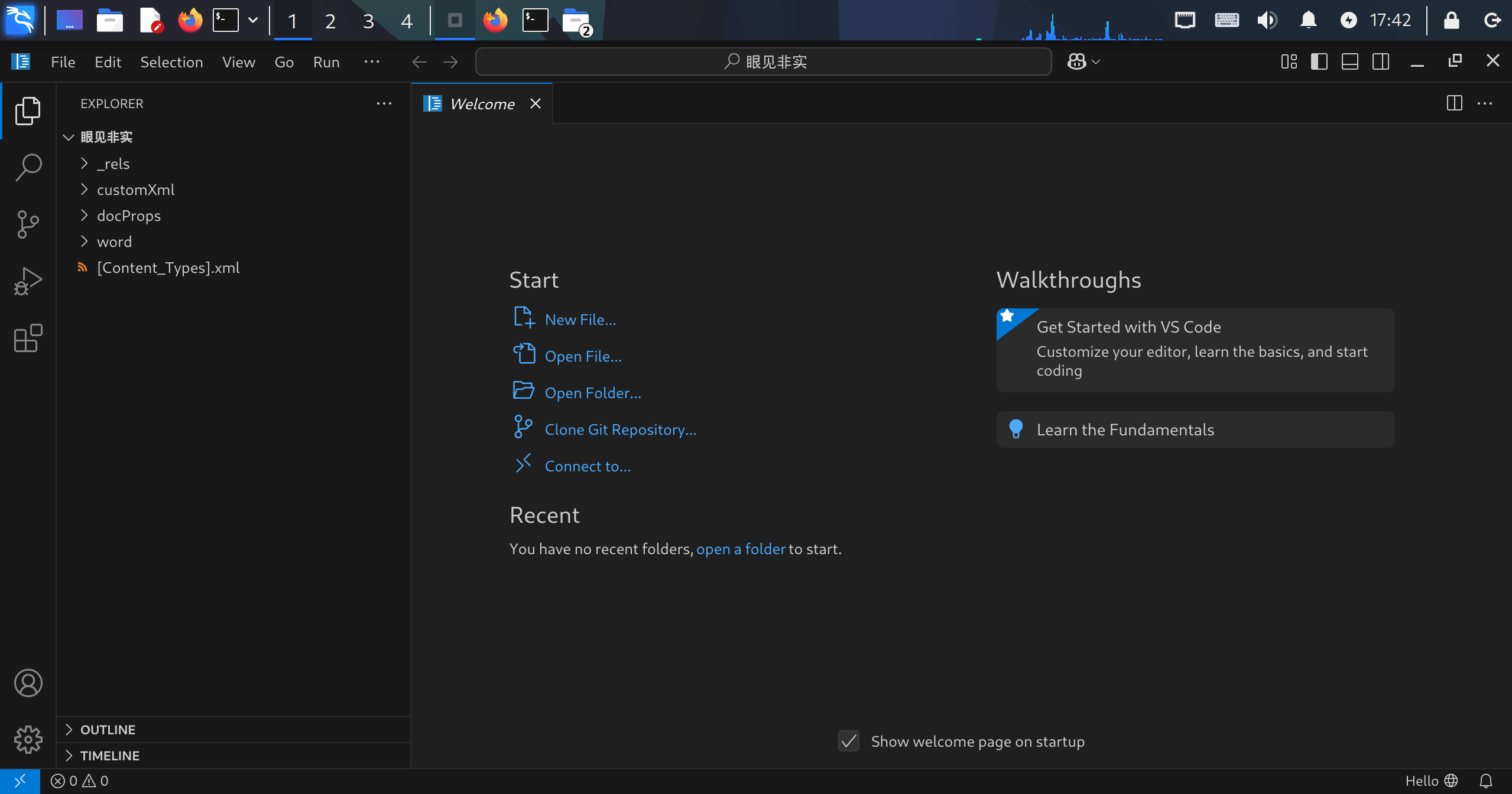Screen dimensions: 1512x794
Task: Expand the OUTLINE section
Action: coord(108,730)
